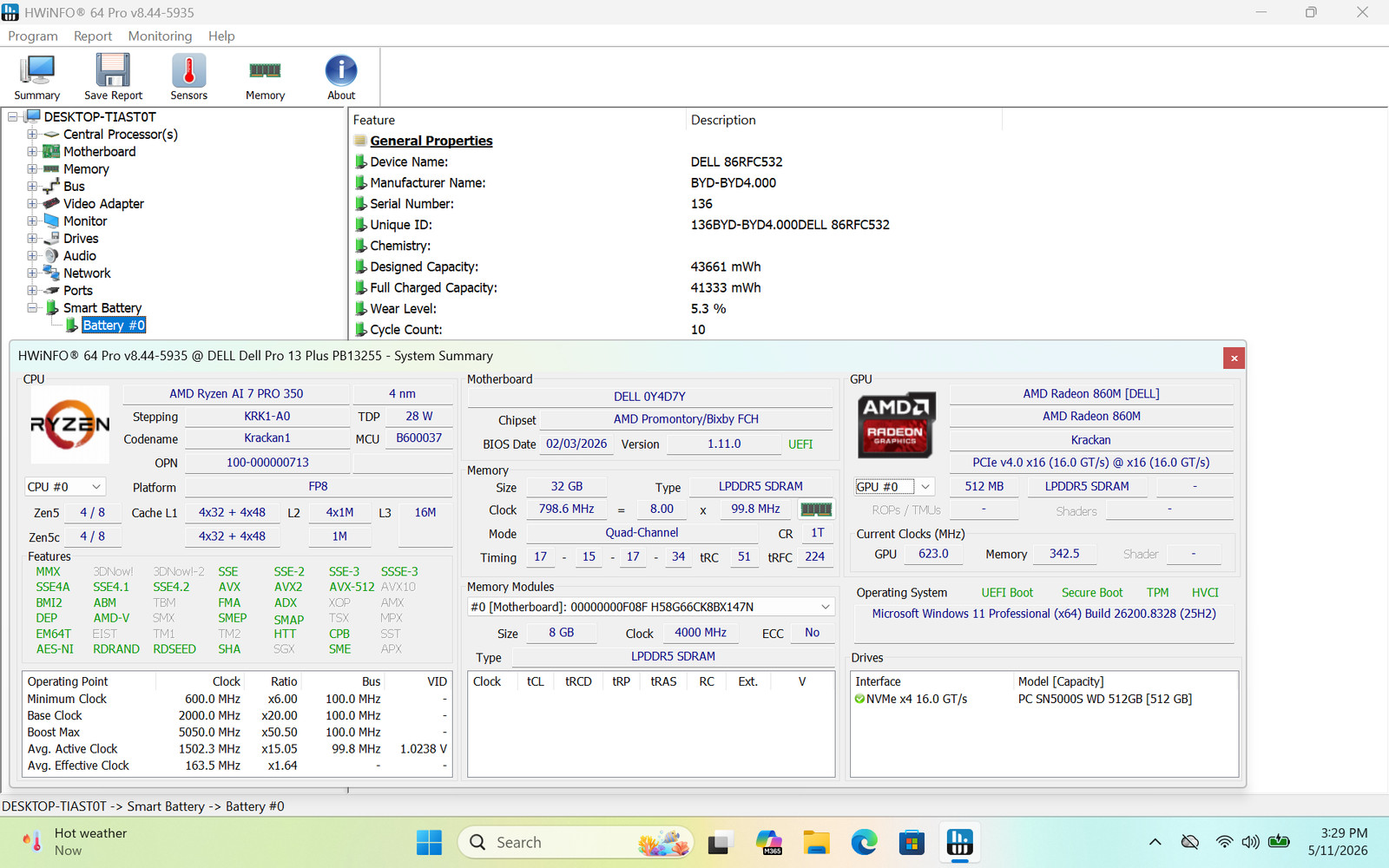Expand the Bus tree node
The image size is (1389, 868).
point(32,187)
